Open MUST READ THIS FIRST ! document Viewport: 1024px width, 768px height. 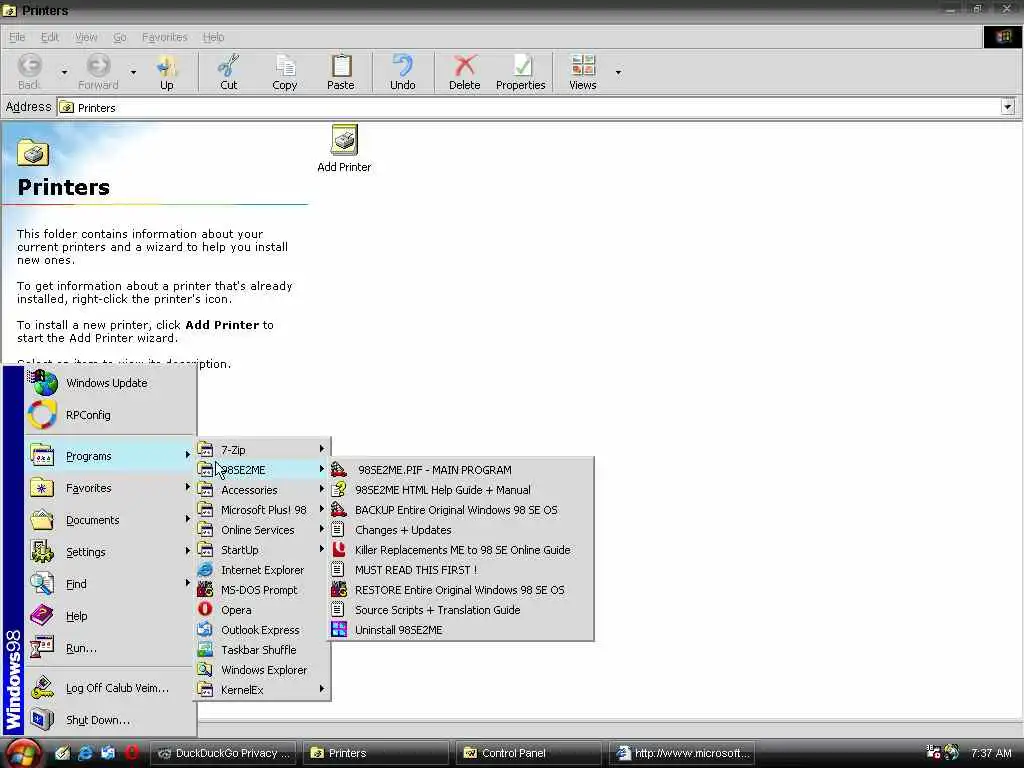click(461, 569)
